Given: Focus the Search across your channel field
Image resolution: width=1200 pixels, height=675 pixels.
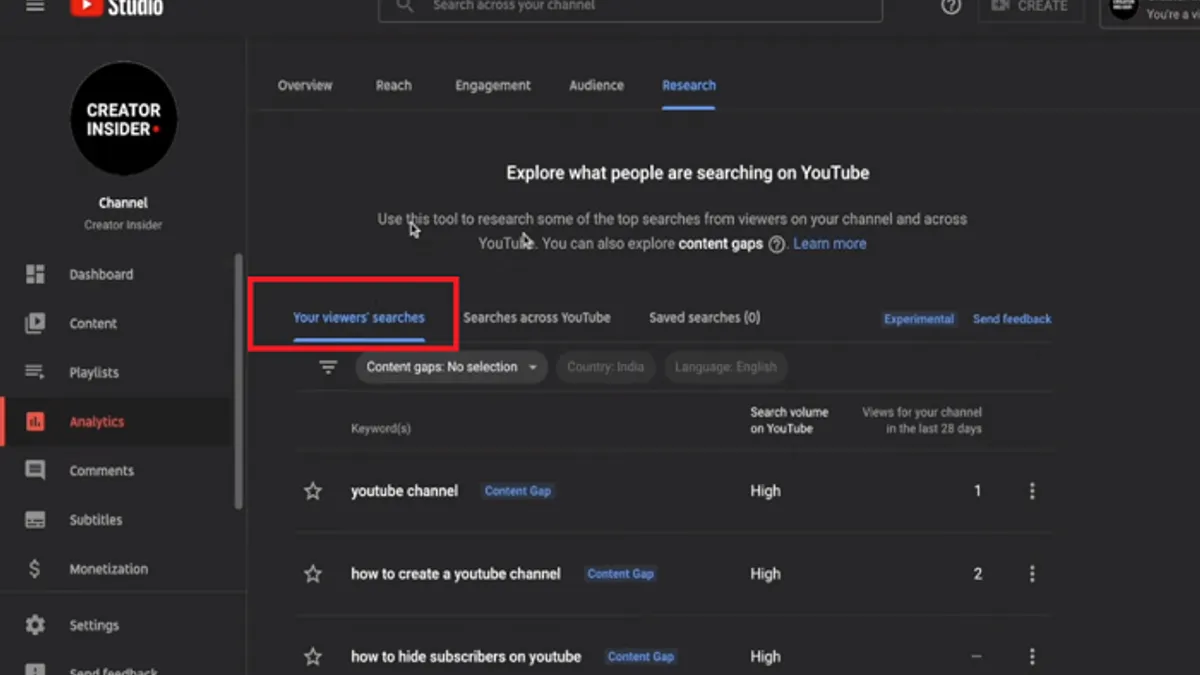Looking at the screenshot, I should [x=630, y=7].
